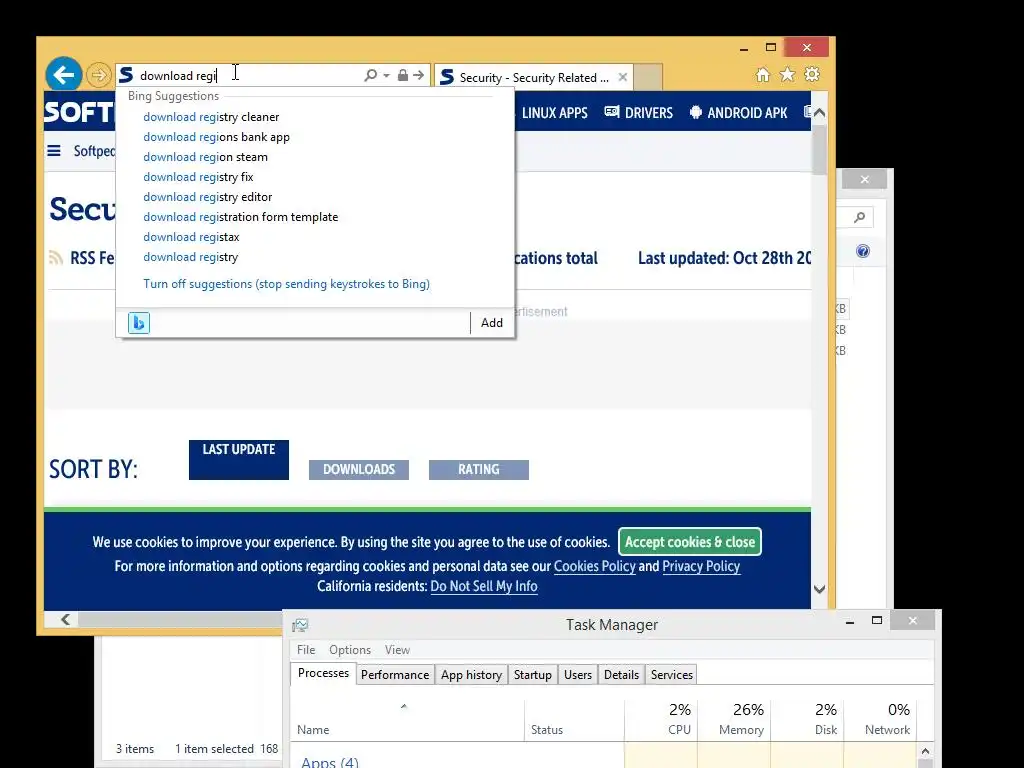The image size is (1024, 768).
Task: Click the magnifier search icon in address bar
Action: (x=370, y=75)
